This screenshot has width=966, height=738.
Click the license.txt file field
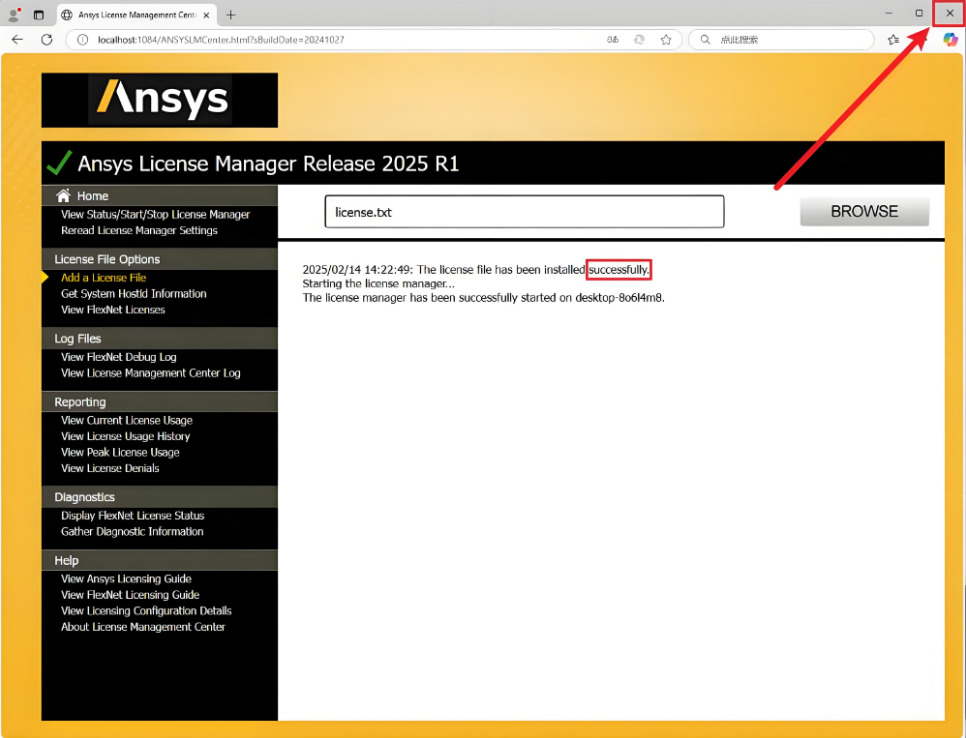[x=524, y=212]
